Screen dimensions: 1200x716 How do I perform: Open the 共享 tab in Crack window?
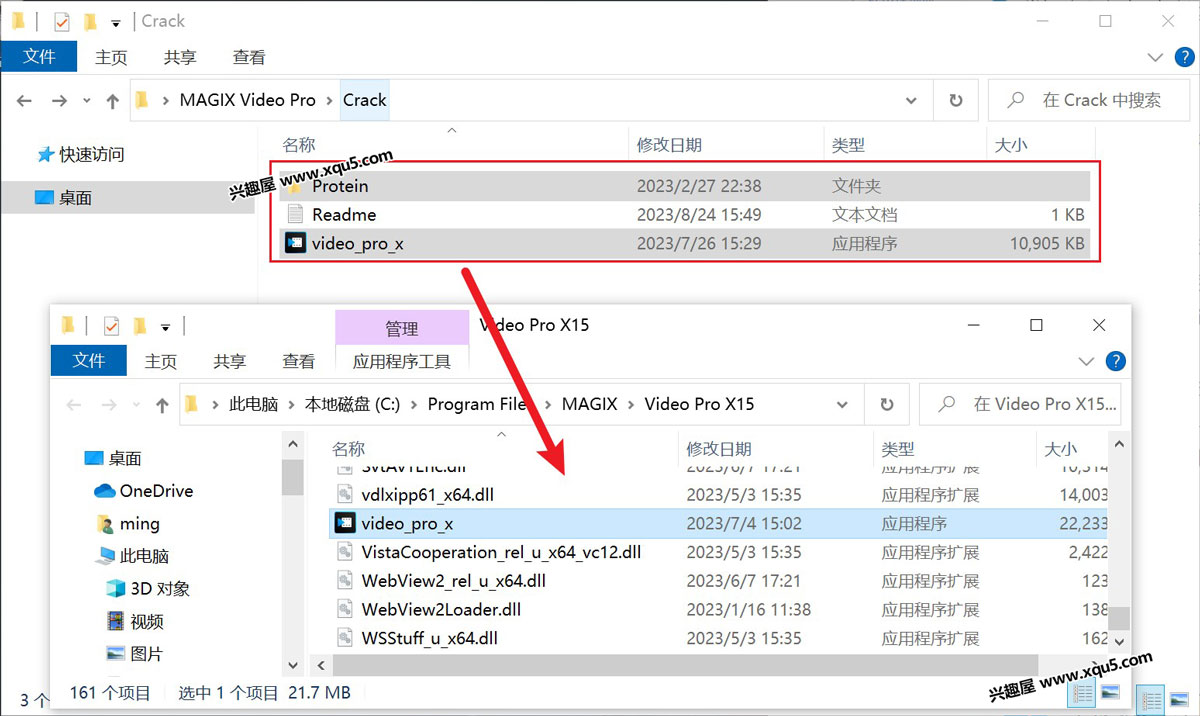(180, 58)
